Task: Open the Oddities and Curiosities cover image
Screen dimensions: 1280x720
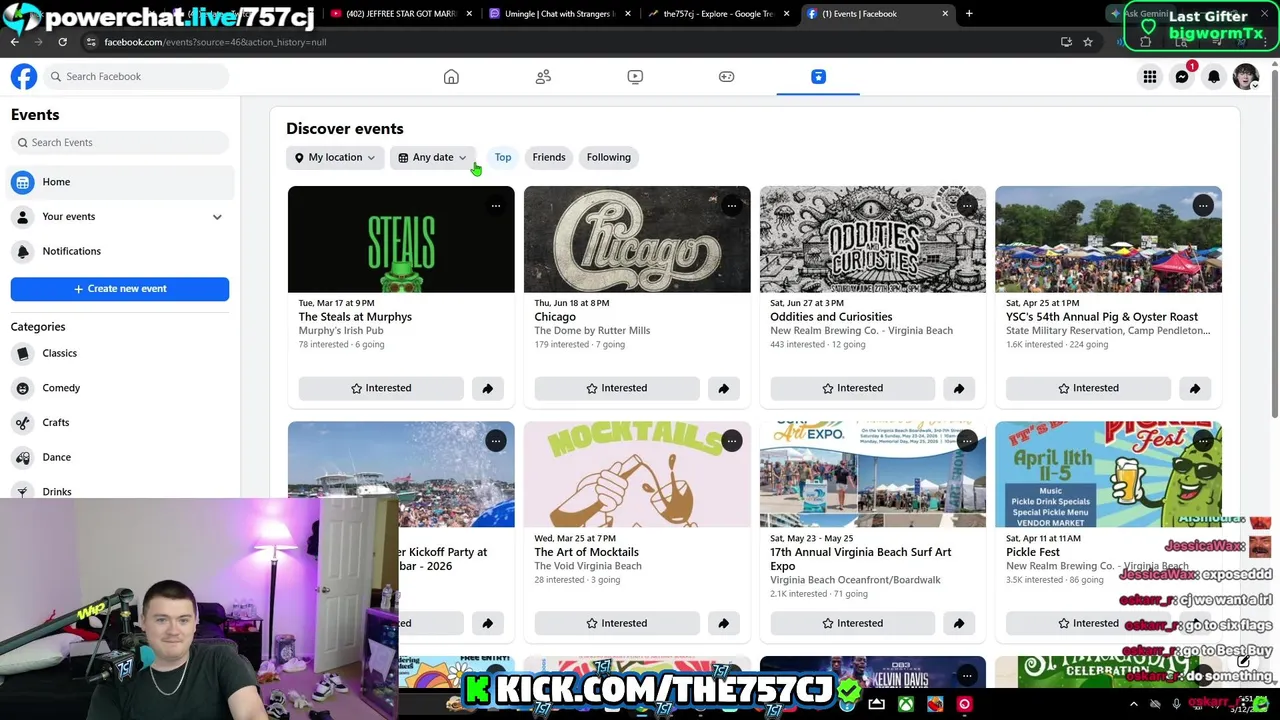Action: click(873, 239)
